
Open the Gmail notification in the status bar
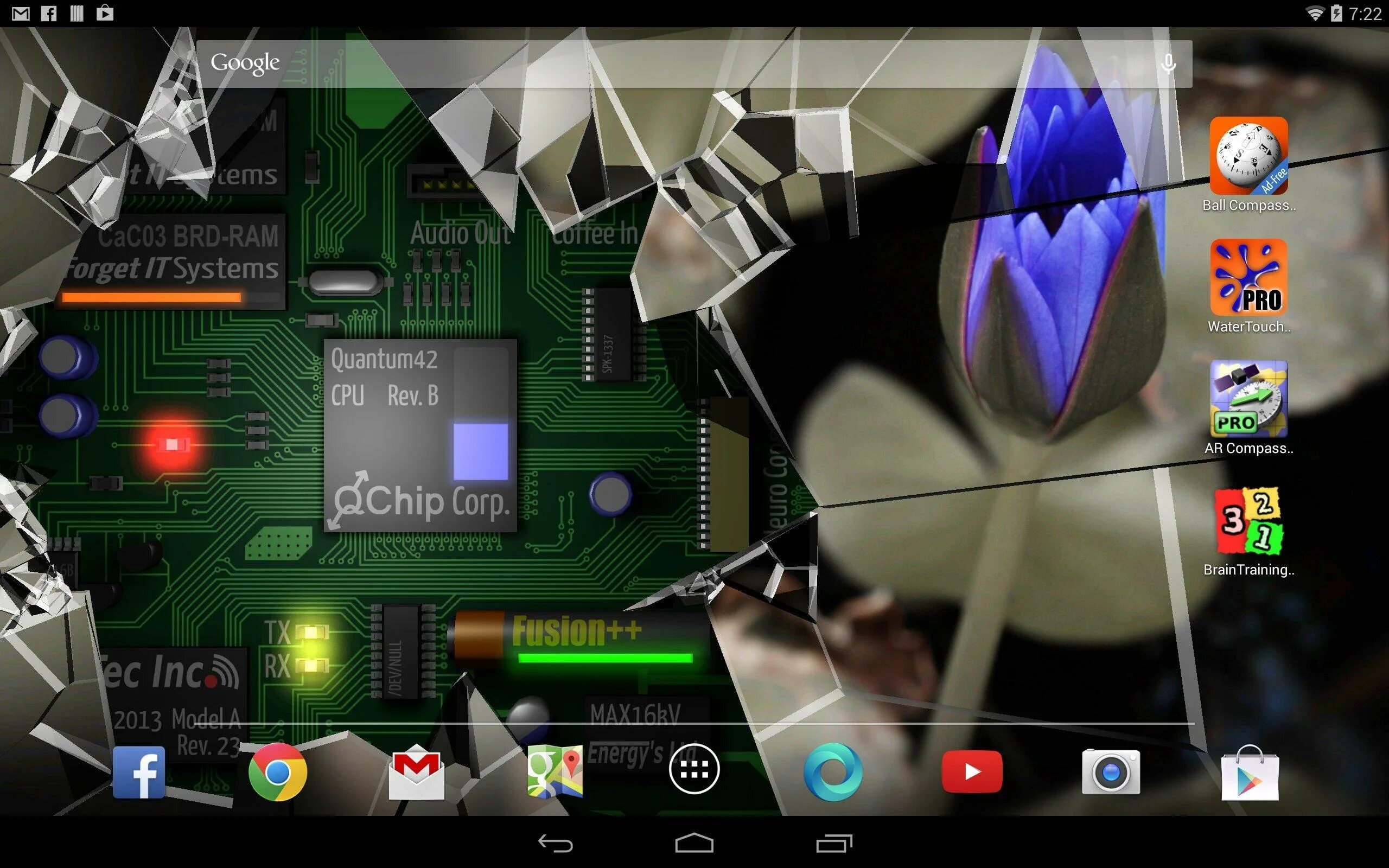tap(21, 12)
